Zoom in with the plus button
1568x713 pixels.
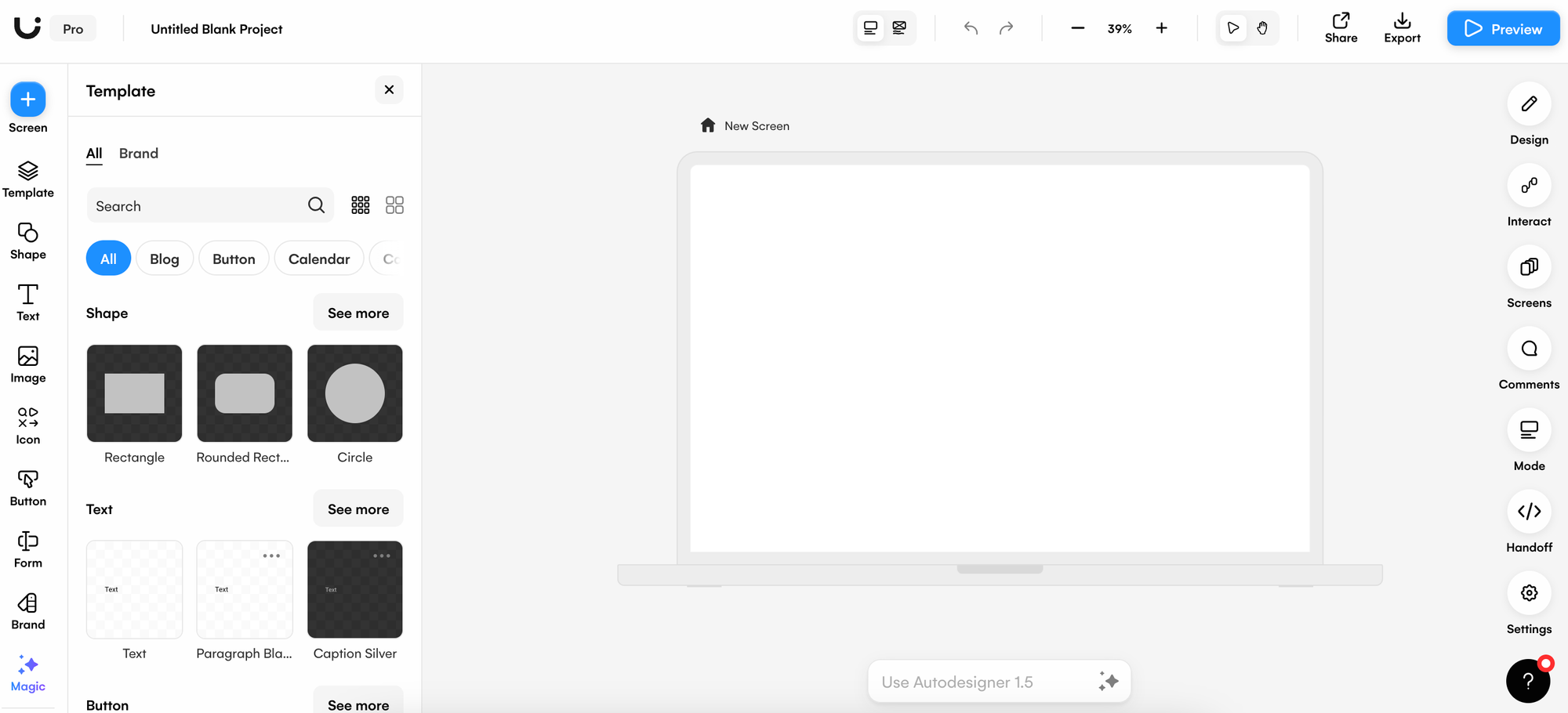point(1161,28)
